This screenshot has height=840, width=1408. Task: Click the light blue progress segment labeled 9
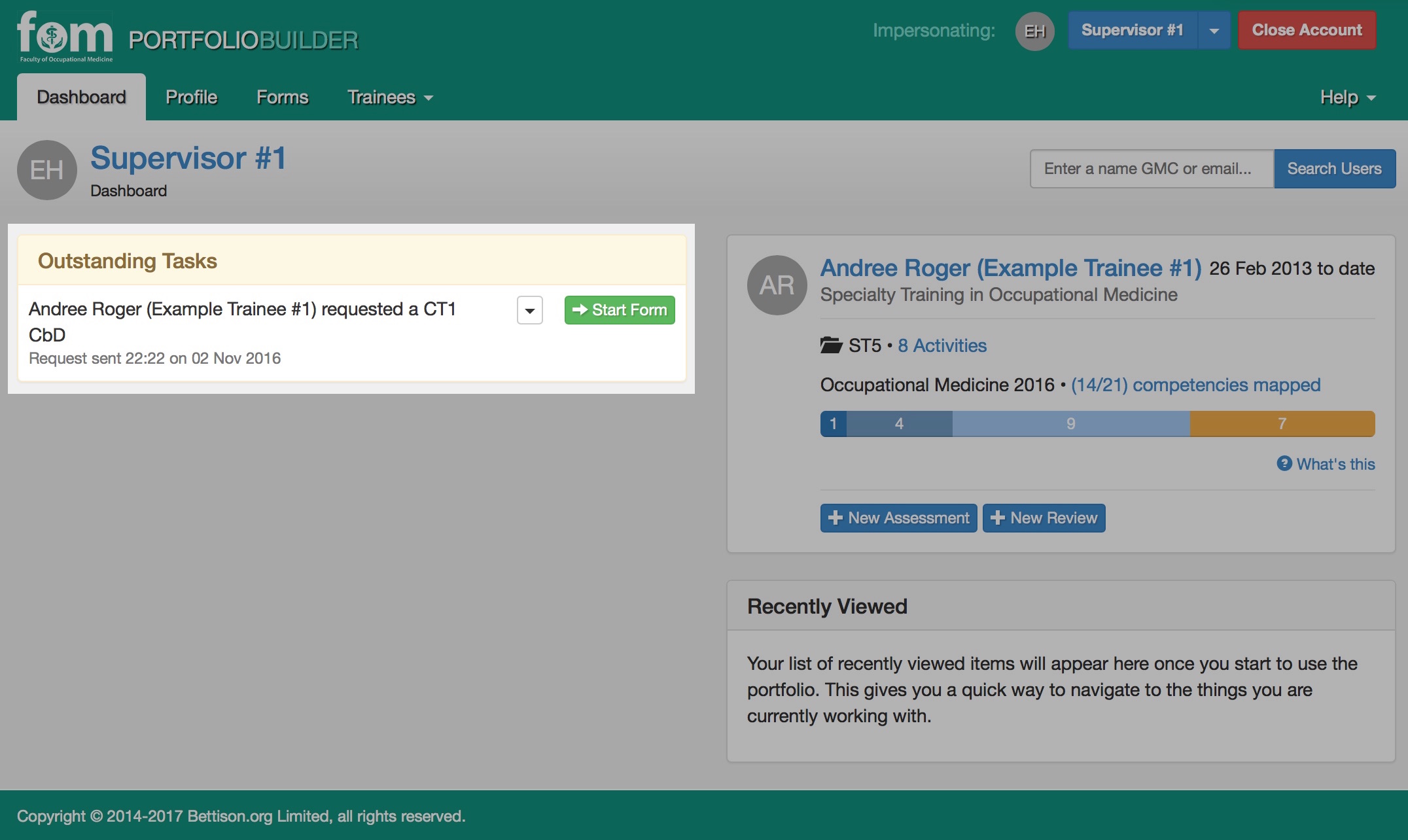point(1071,424)
